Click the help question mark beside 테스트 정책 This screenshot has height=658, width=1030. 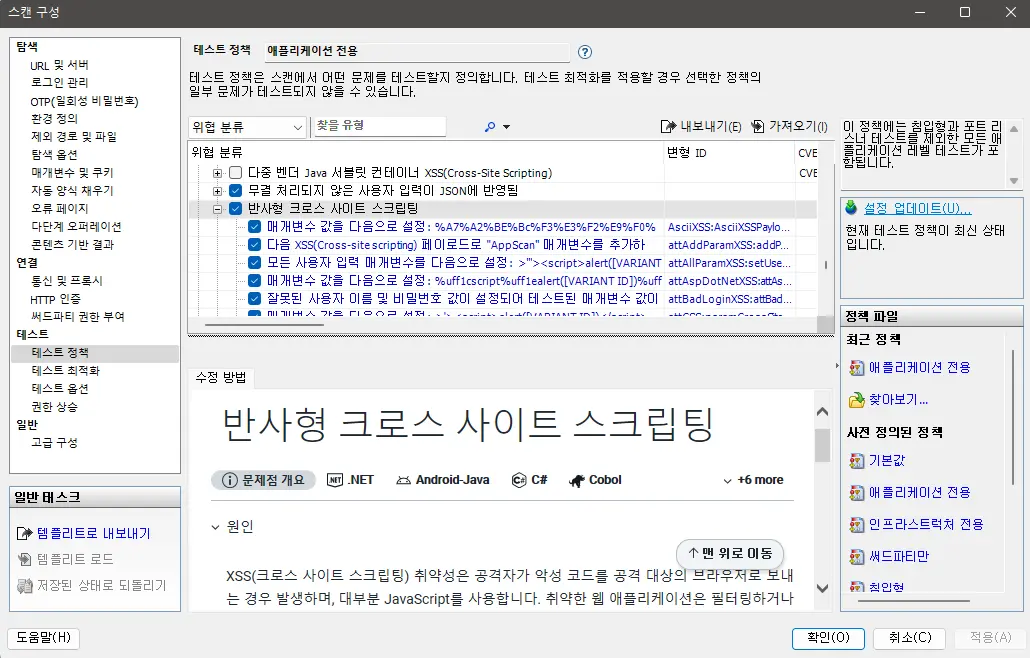click(x=585, y=52)
